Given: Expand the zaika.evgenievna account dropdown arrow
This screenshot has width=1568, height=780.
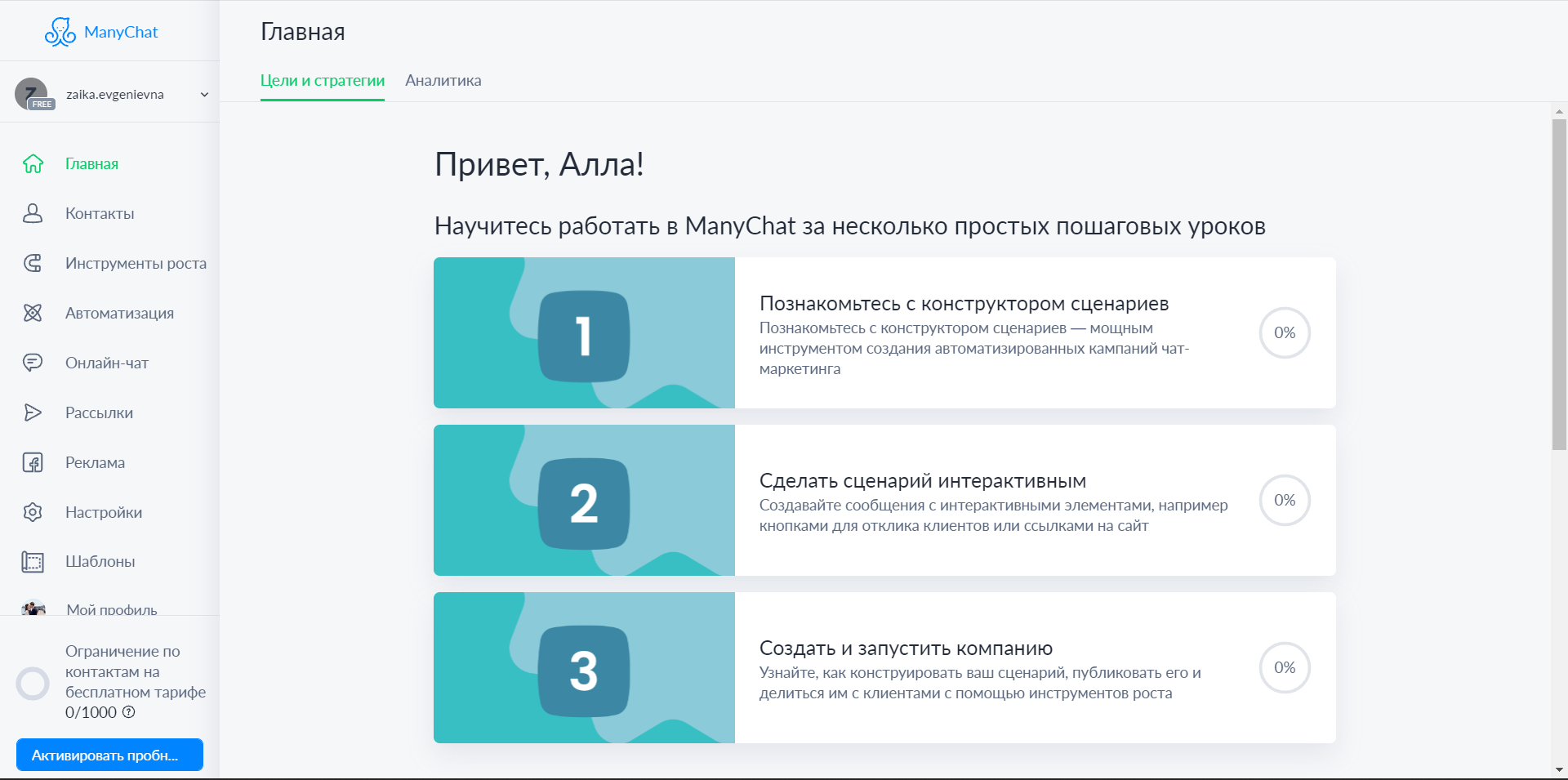Looking at the screenshot, I should [x=204, y=95].
